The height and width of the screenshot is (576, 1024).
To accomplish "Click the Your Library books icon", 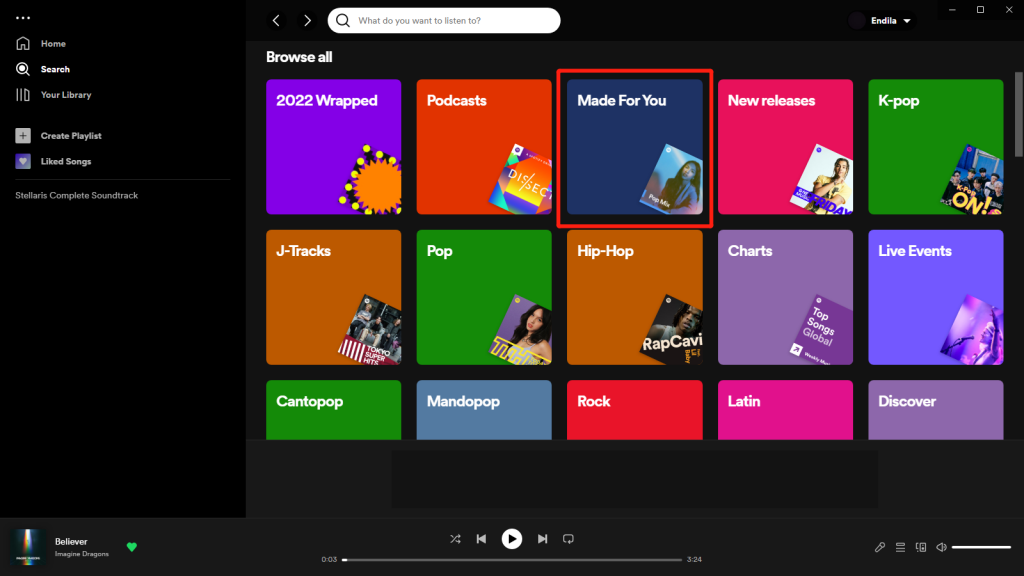I will [x=23, y=95].
